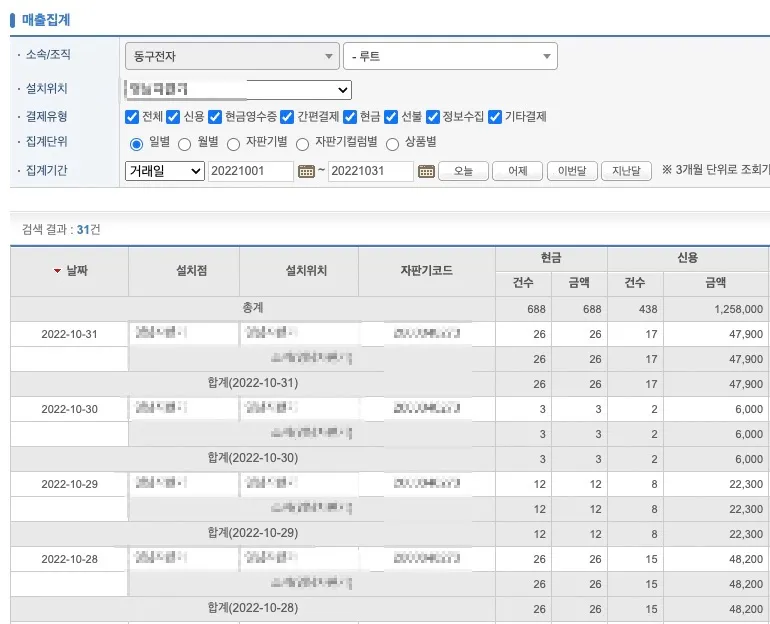Click the 합계(2022-10-28) subtotal row

click(253, 608)
